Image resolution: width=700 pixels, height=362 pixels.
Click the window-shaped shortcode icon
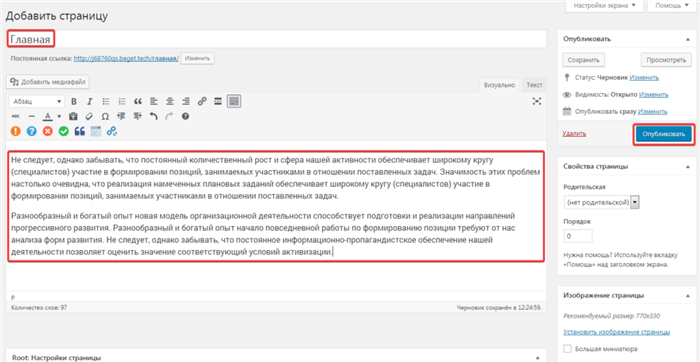pos(96,131)
